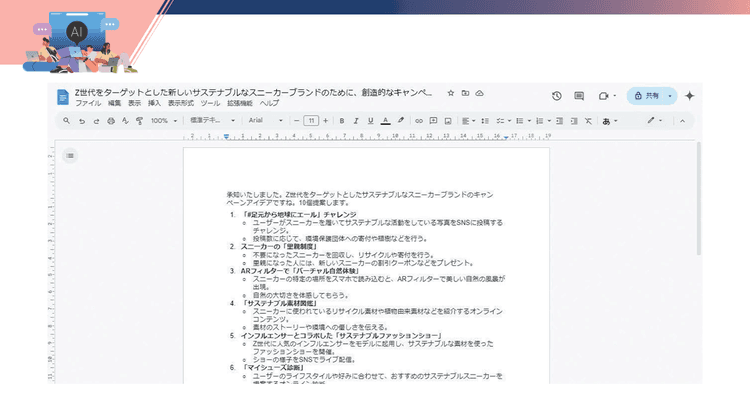750x394 pixels.
Task: Click the right indent marker on ruler
Action: click(506, 137)
